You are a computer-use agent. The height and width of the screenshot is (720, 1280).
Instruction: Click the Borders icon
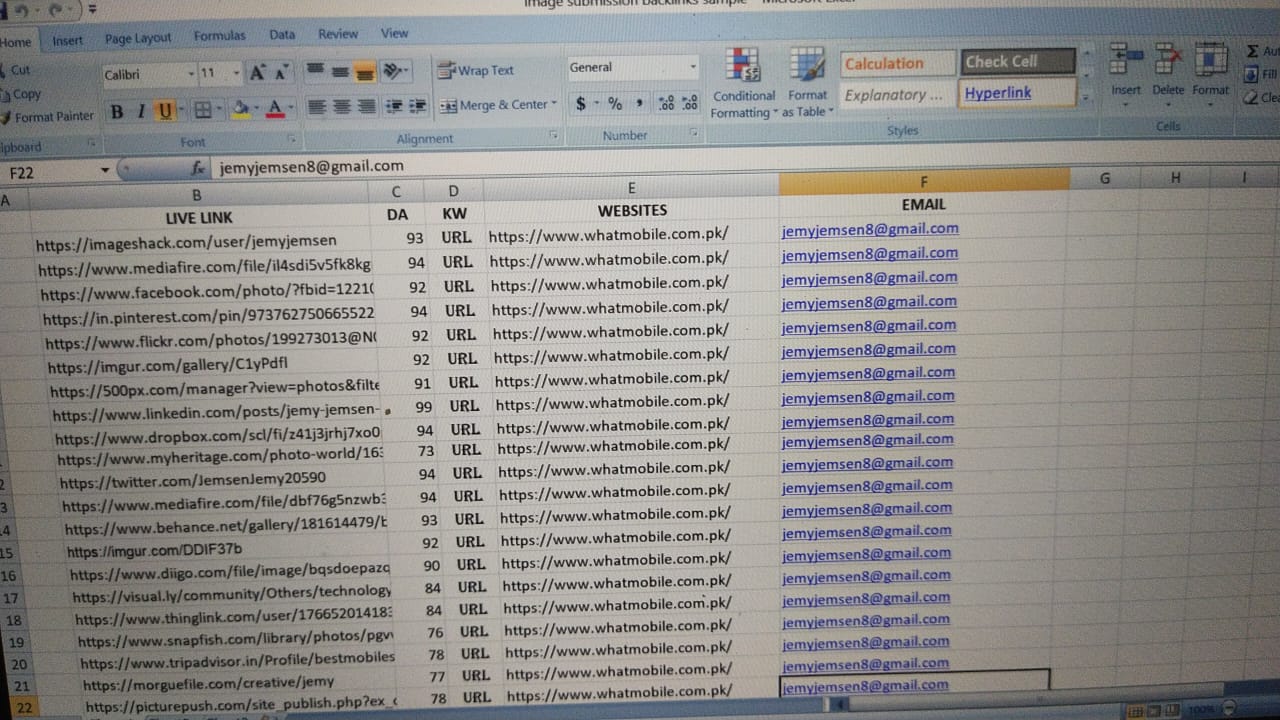tap(203, 110)
